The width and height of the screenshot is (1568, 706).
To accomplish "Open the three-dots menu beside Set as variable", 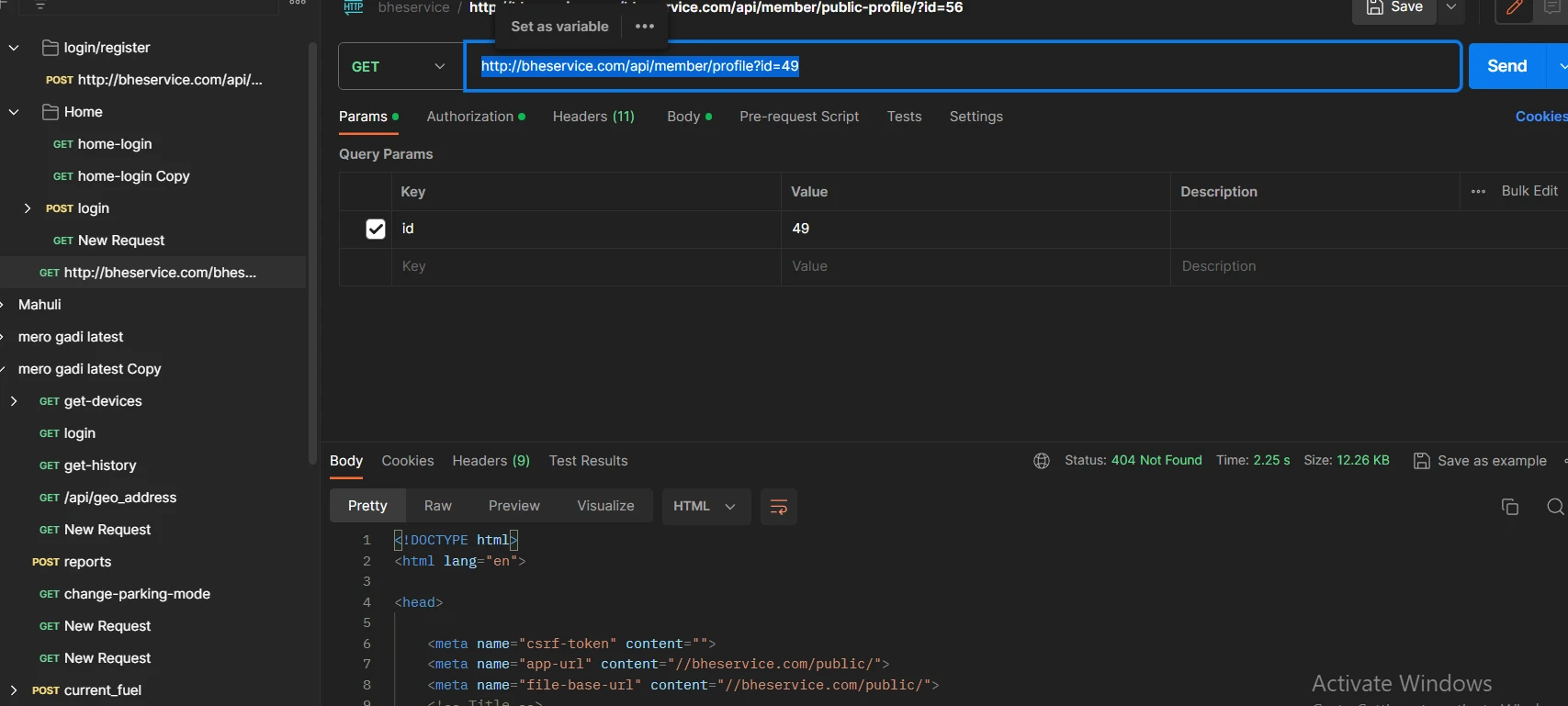I will (645, 27).
